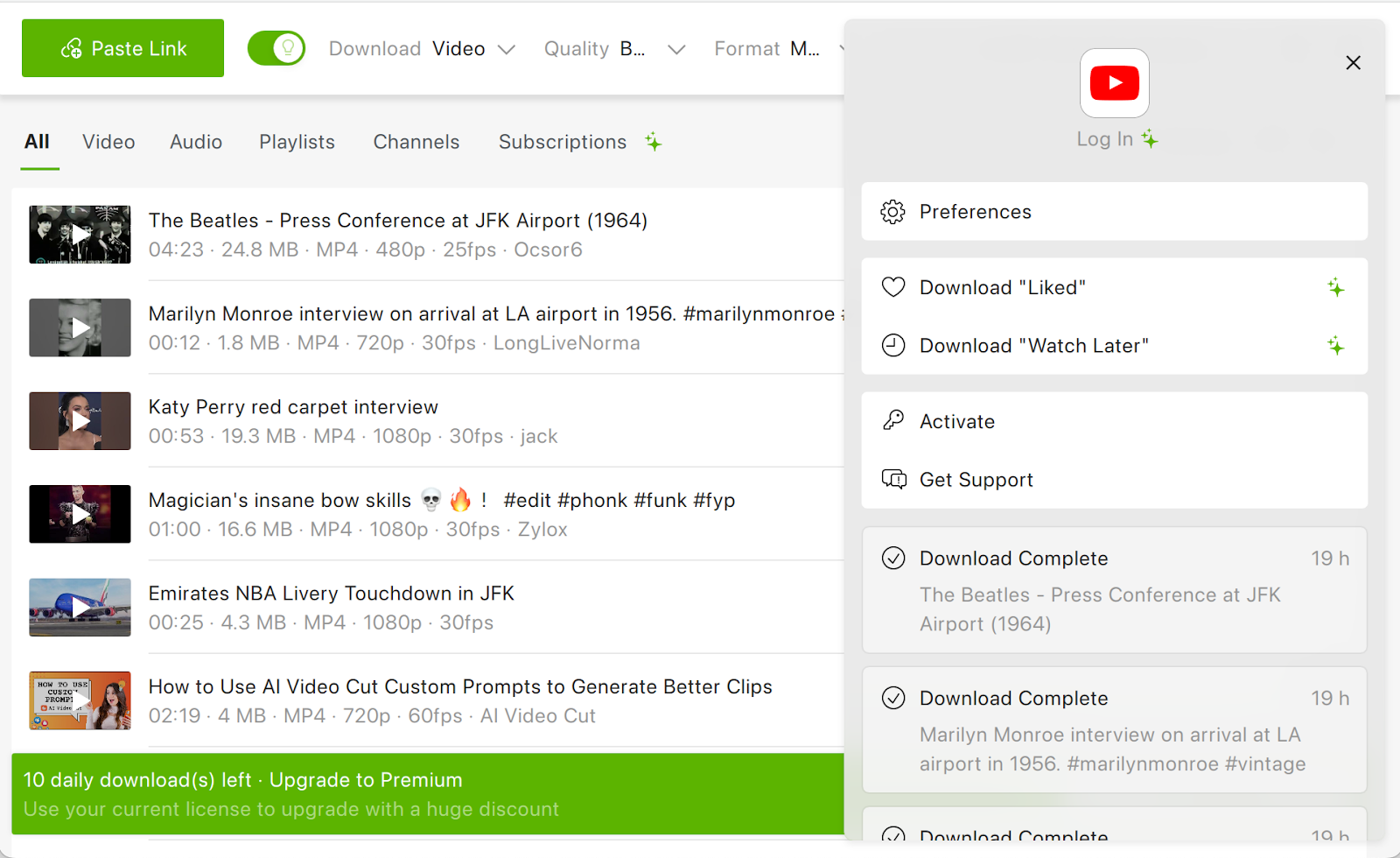1400x858 pixels.
Task: Play the Marilyn Monroe interview thumbnail
Action: [x=80, y=327]
